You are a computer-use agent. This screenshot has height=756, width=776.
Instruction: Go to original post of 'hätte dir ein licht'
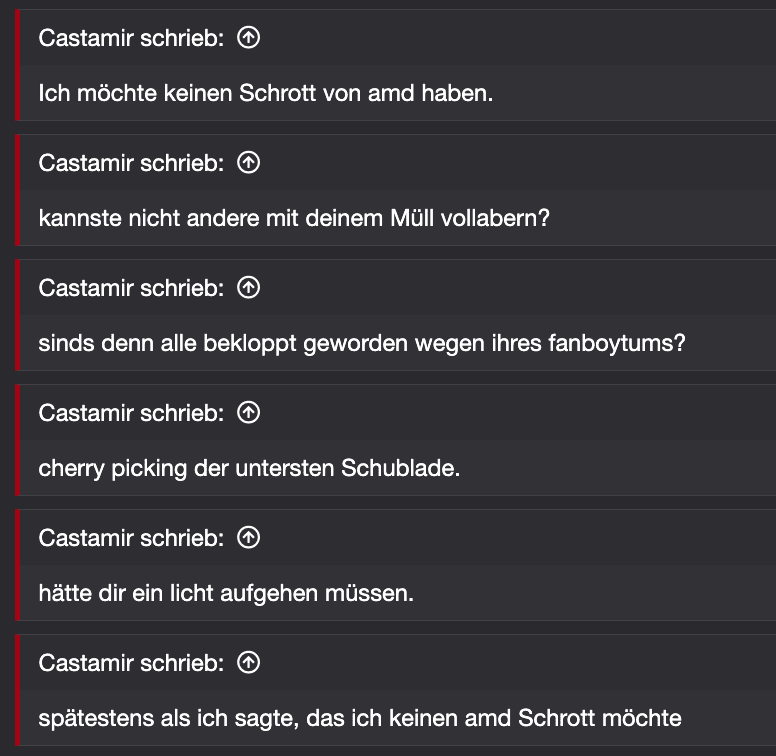[249, 538]
